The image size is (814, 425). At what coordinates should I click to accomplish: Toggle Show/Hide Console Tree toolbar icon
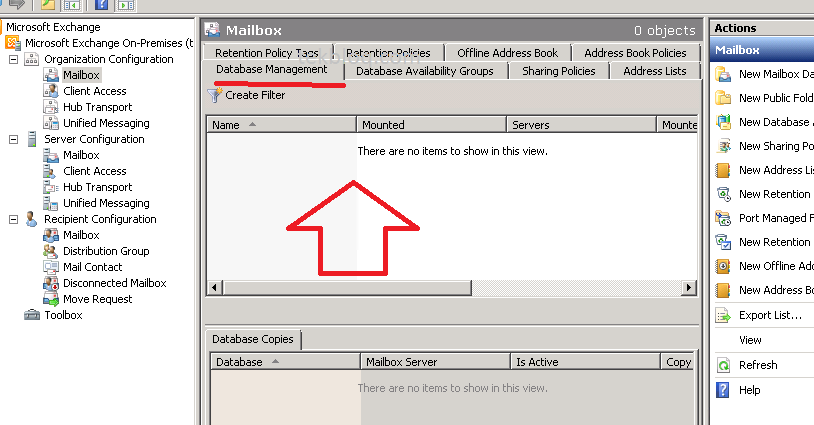[x=72, y=5]
